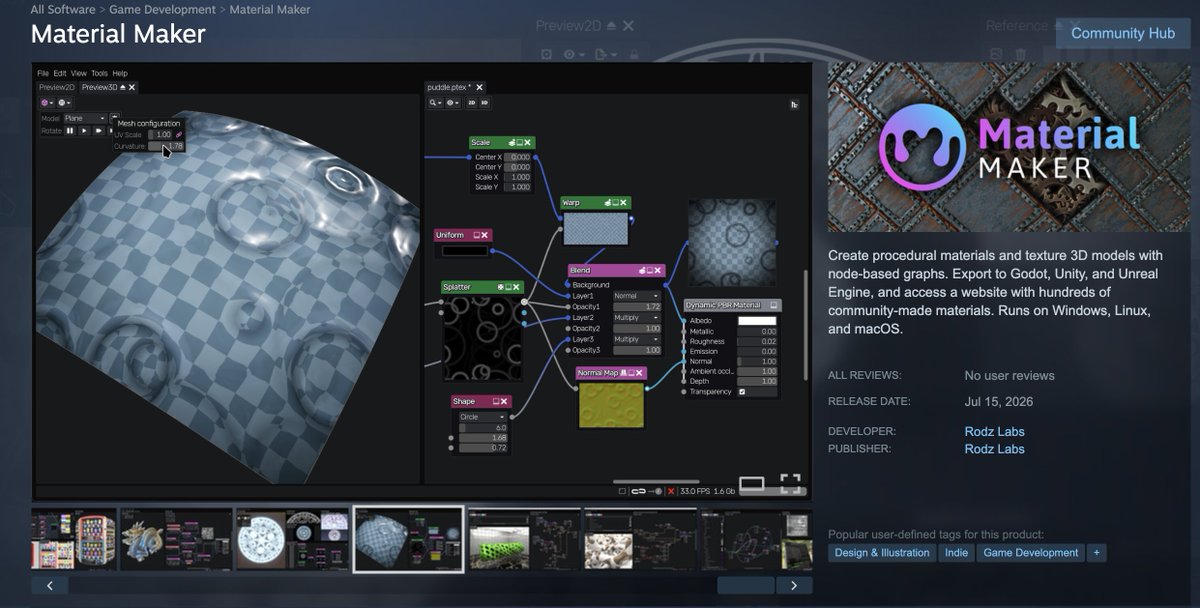Open the Shape node's Circle dropdown

[482, 416]
